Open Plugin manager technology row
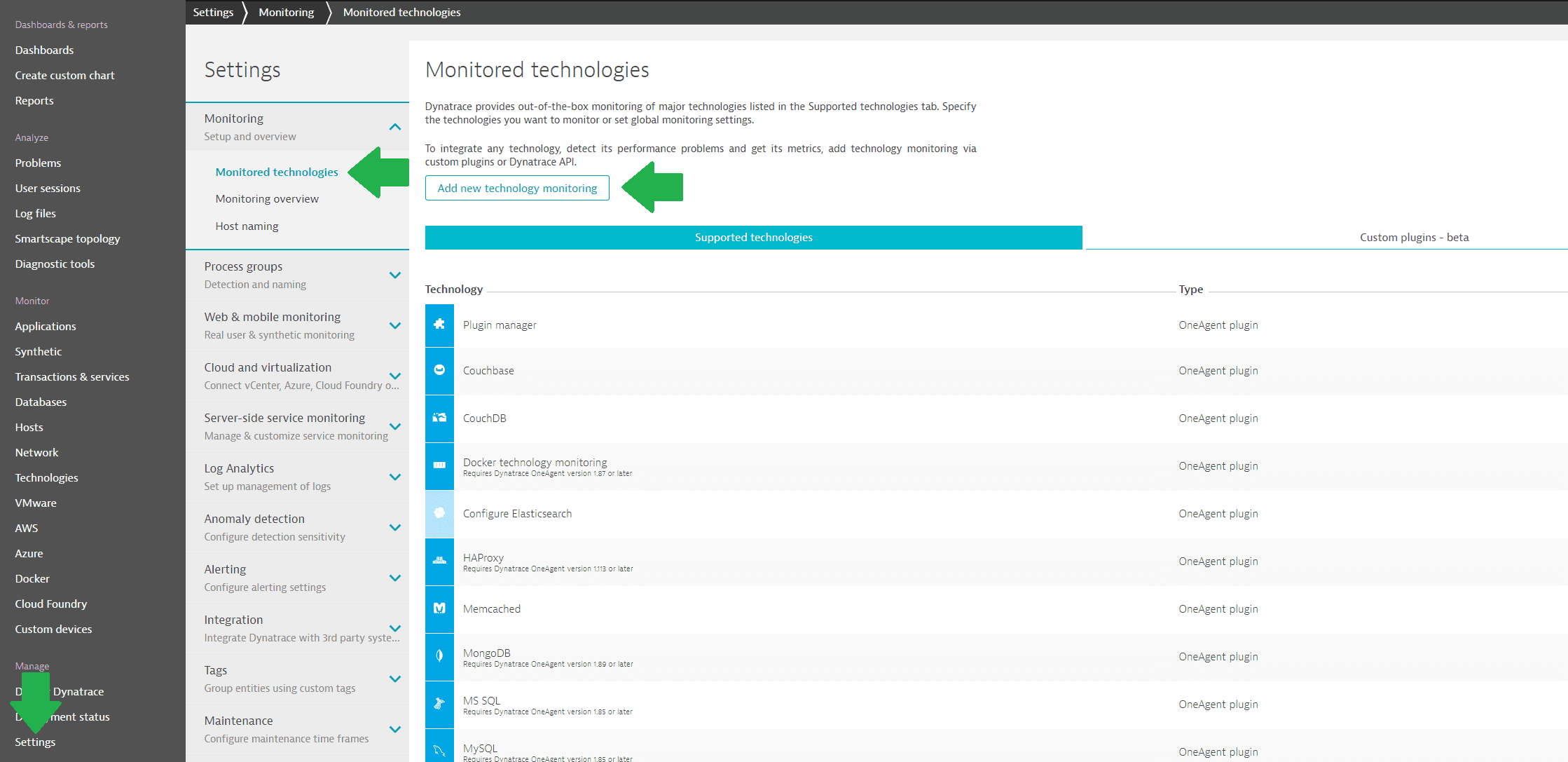This screenshot has height=762, width=1568. [x=996, y=325]
